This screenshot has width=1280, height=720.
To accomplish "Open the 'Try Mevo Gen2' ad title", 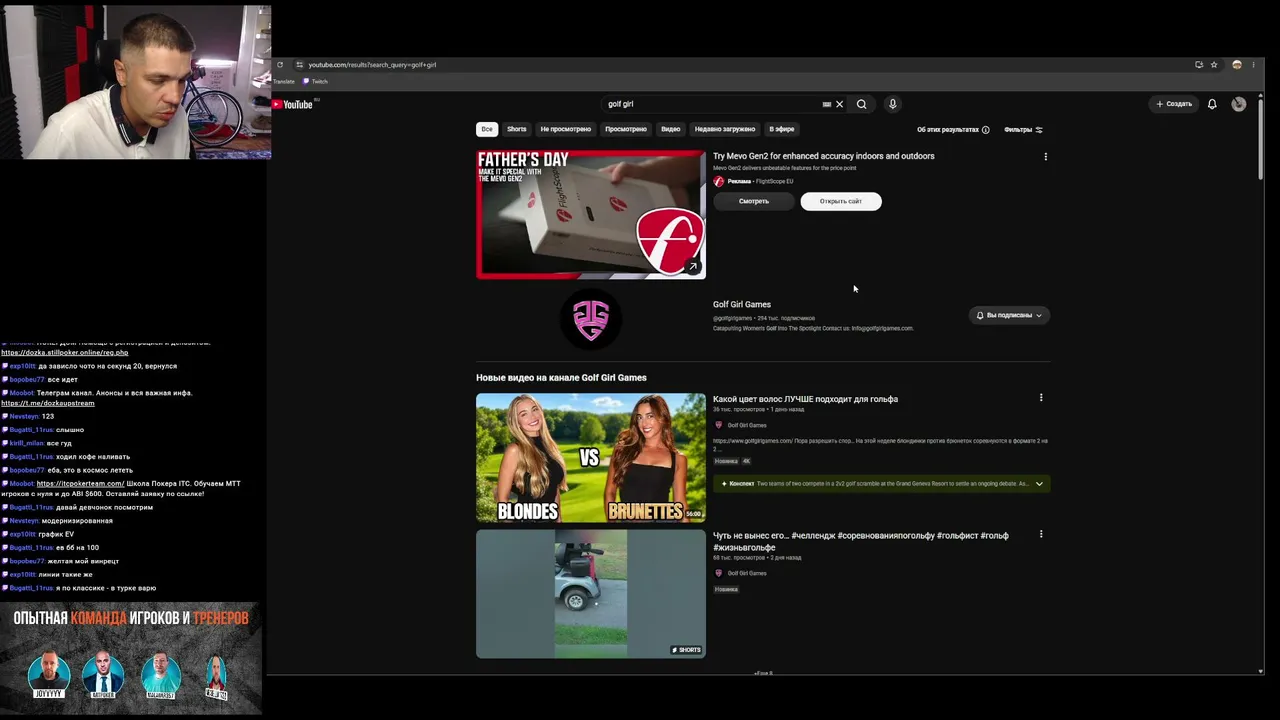I will [x=824, y=156].
